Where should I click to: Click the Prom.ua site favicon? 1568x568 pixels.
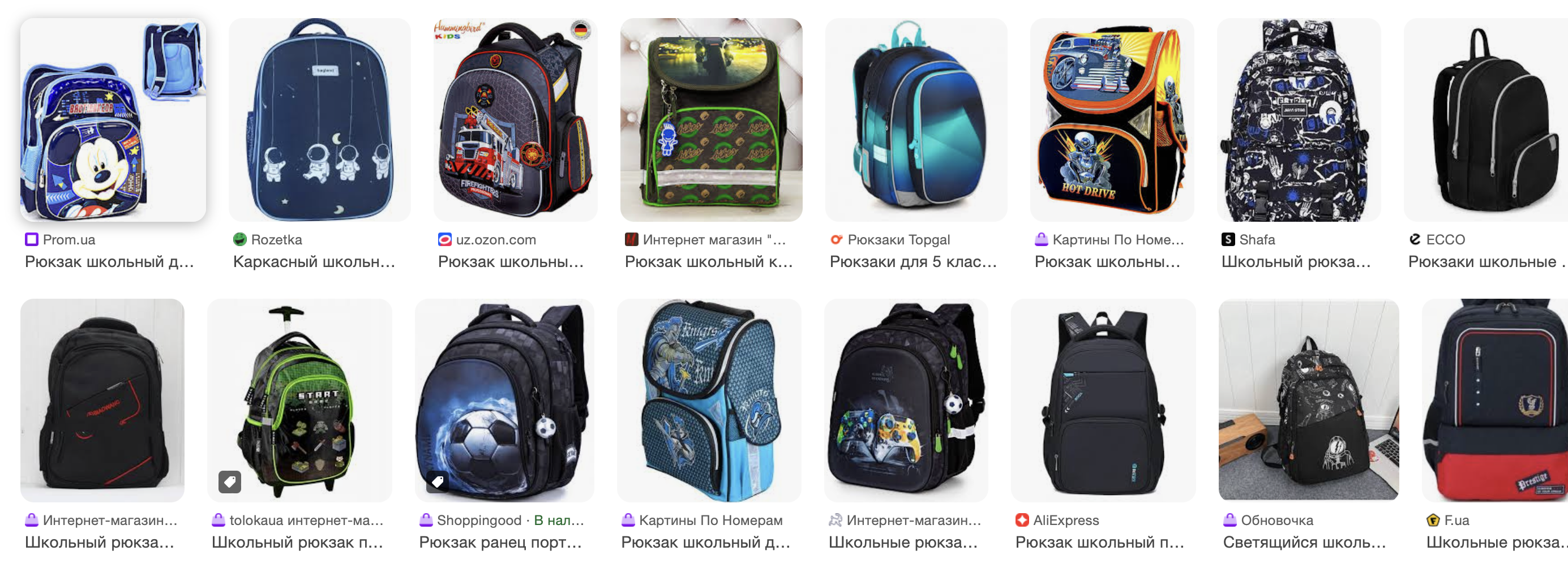point(32,240)
